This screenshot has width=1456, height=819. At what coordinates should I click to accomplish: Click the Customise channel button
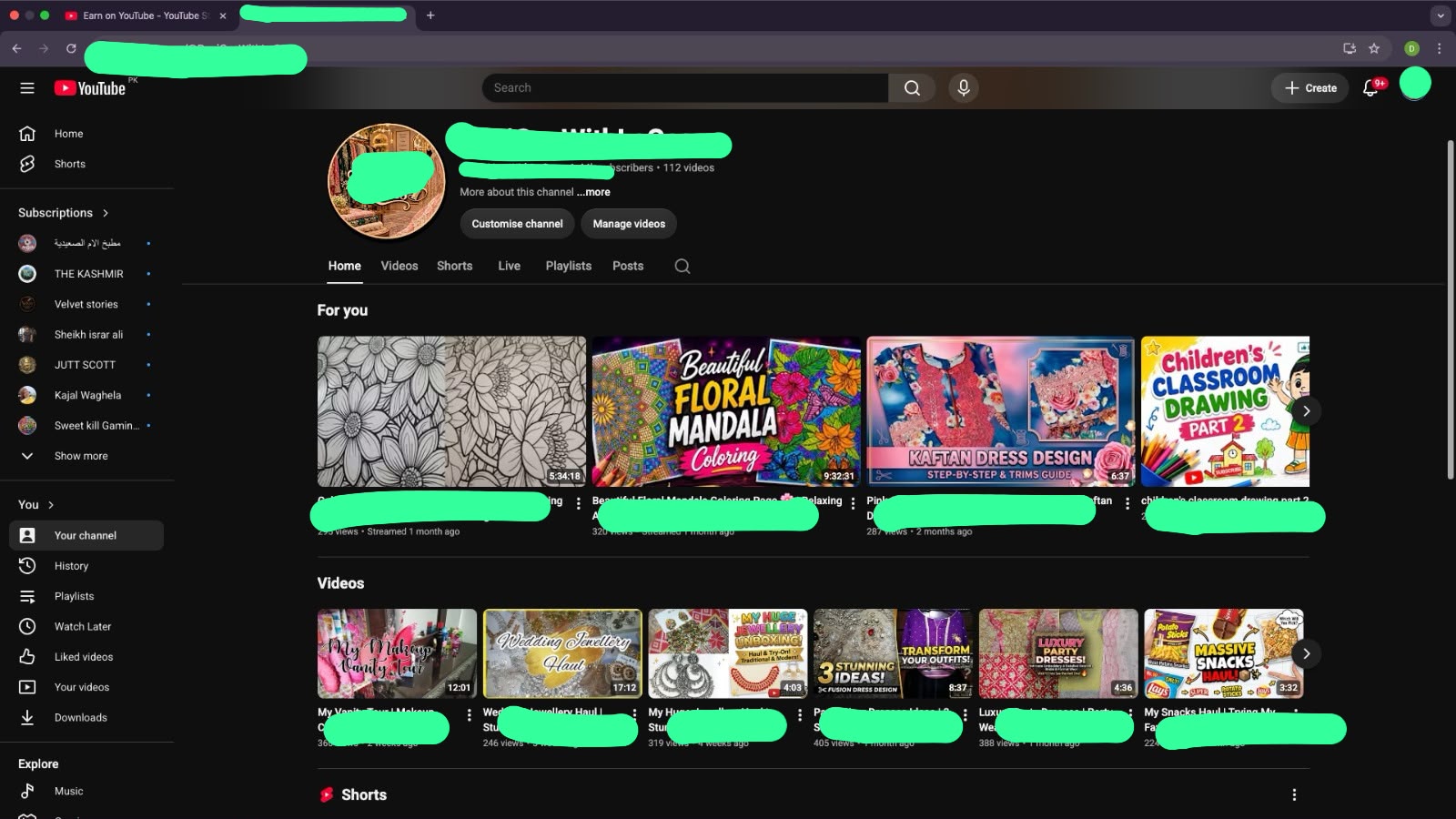coord(517,224)
